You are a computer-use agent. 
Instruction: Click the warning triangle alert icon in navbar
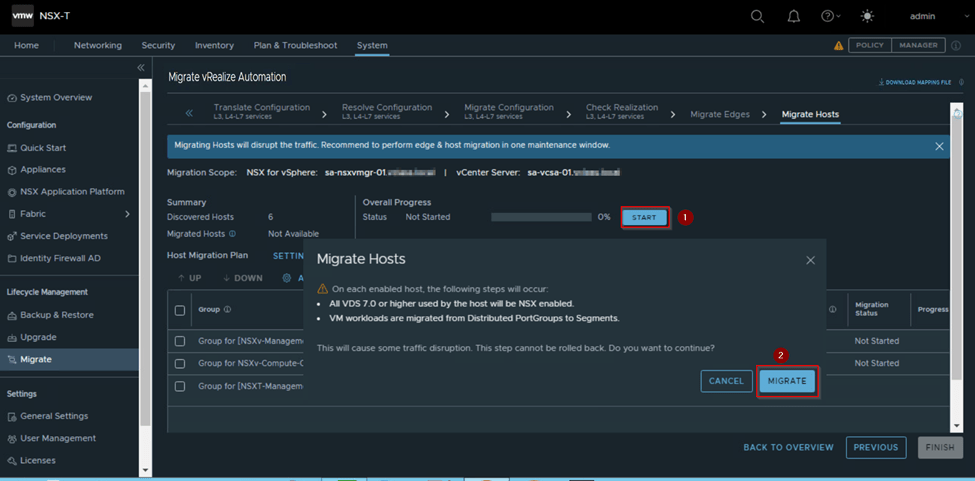pyautogui.click(x=838, y=46)
